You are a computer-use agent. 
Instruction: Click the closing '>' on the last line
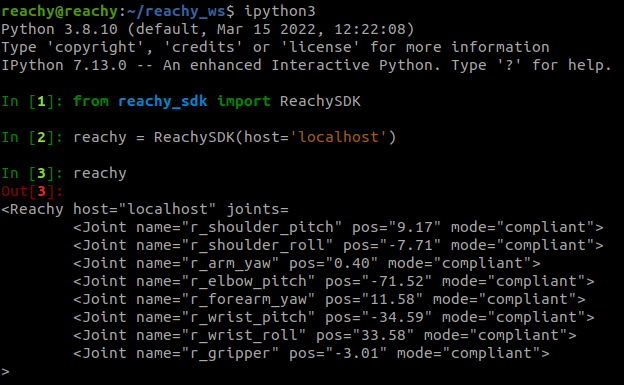click(5, 371)
